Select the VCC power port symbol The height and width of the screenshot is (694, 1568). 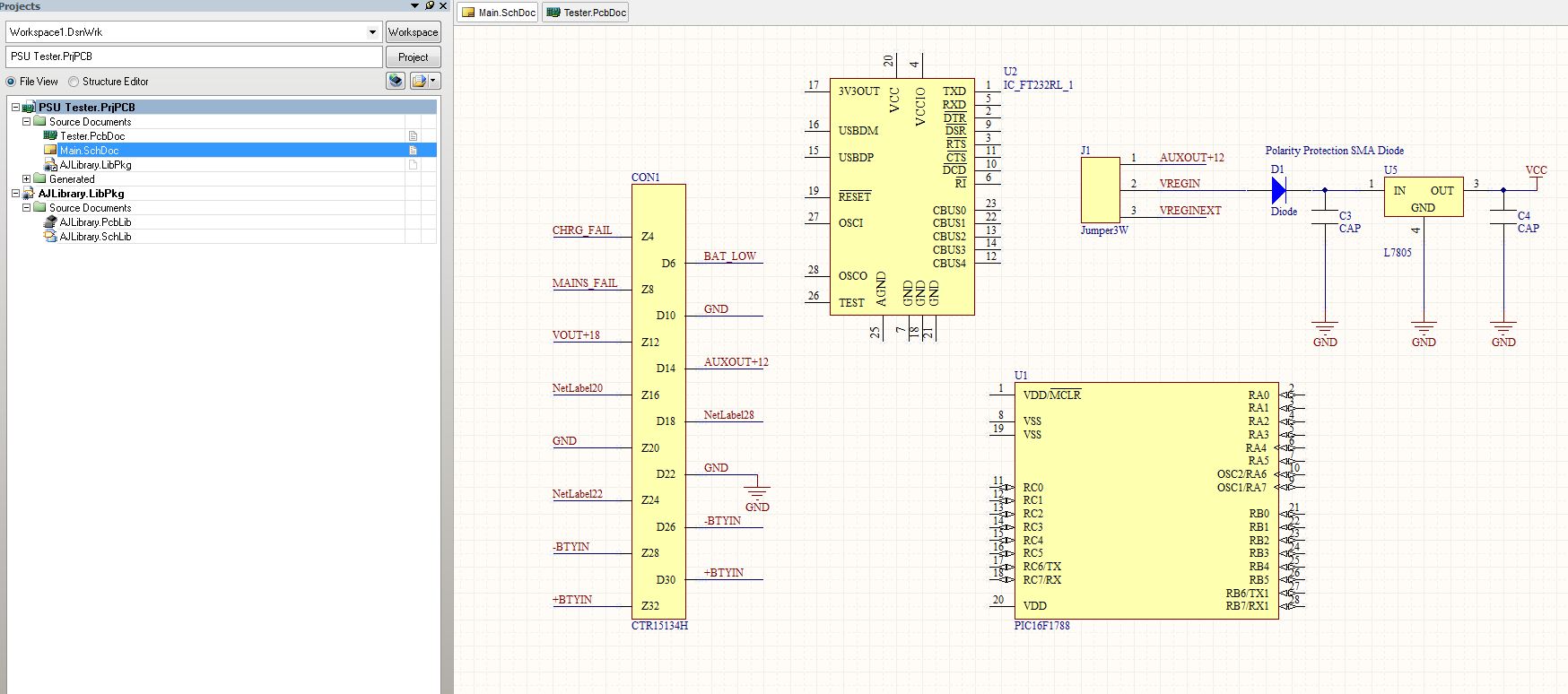pos(1536,177)
